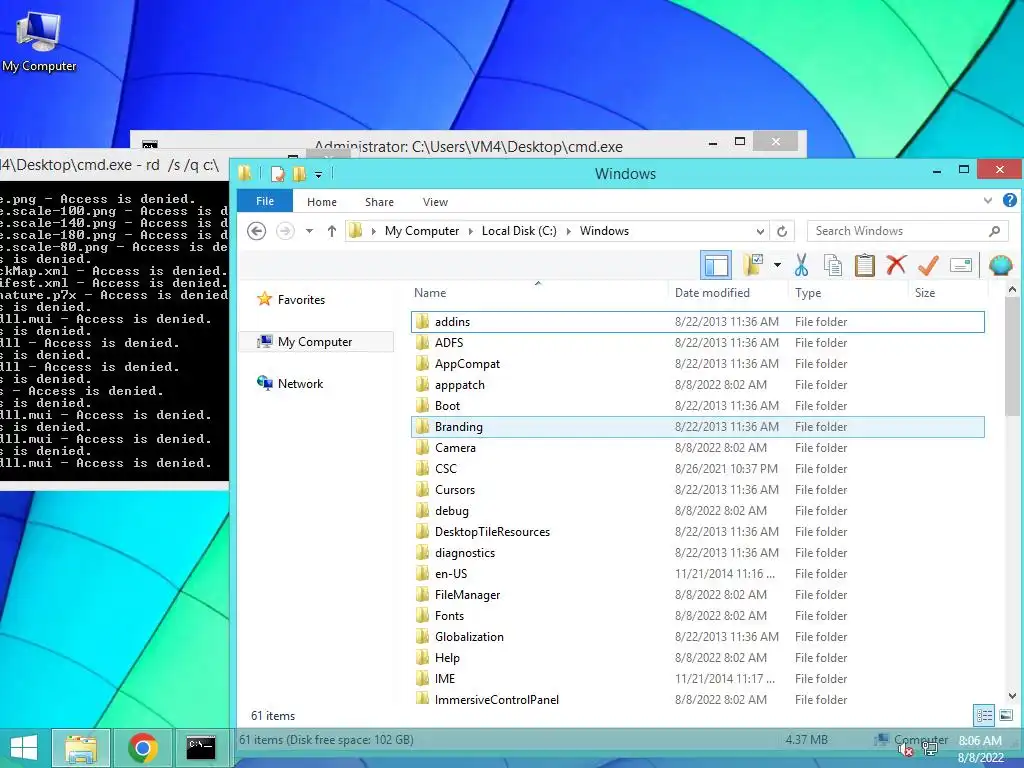Click the folder options toolbar icon

point(753,265)
